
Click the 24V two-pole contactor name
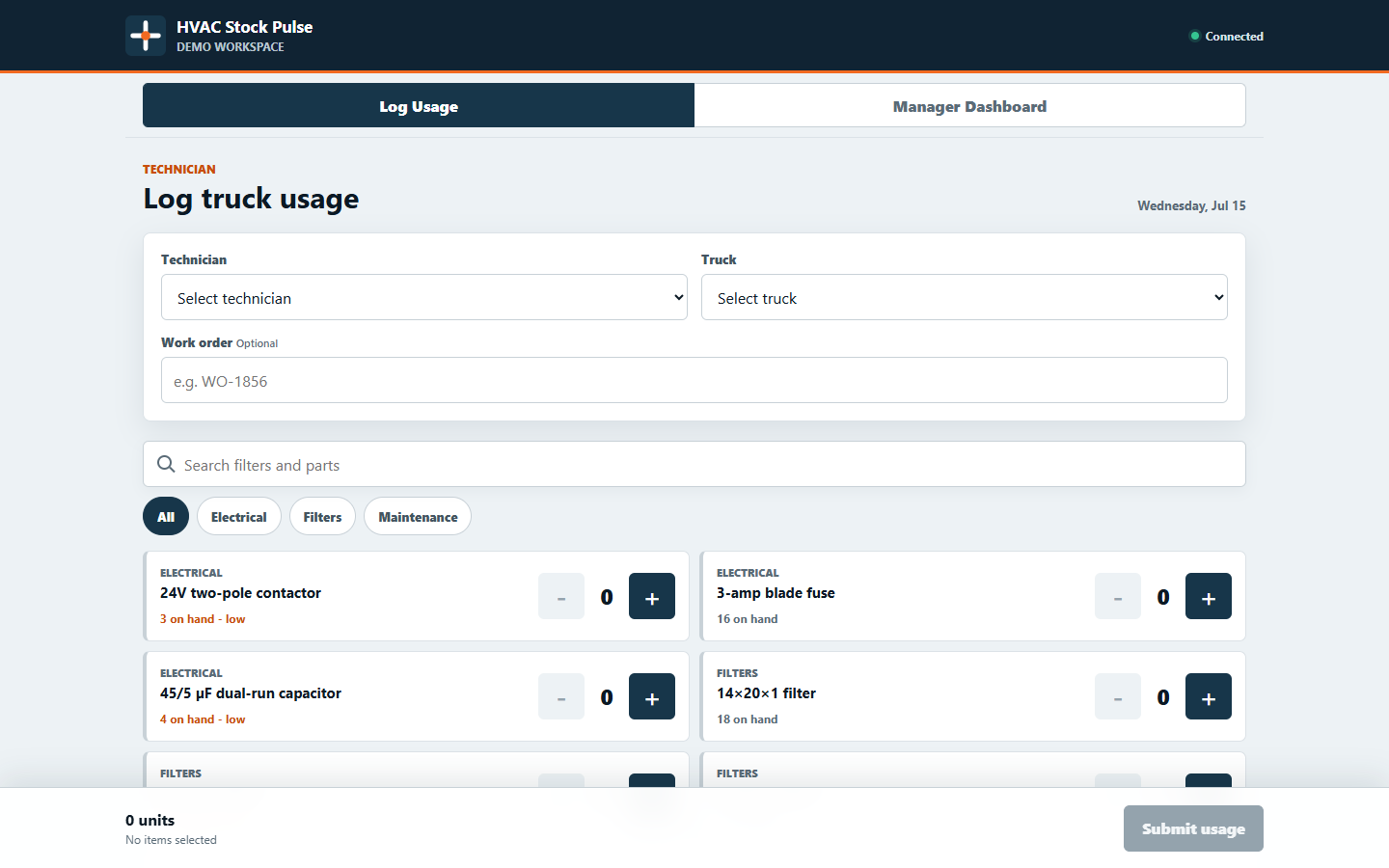[240, 593]
